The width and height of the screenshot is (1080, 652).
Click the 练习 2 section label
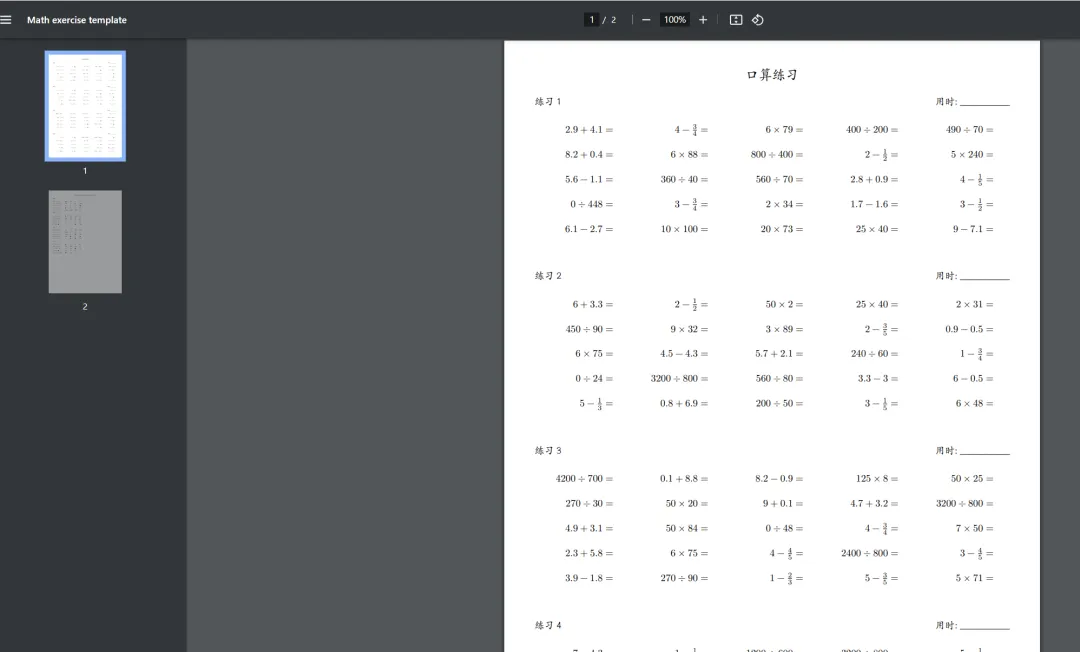pyautogui.click(x=548, y=275)
